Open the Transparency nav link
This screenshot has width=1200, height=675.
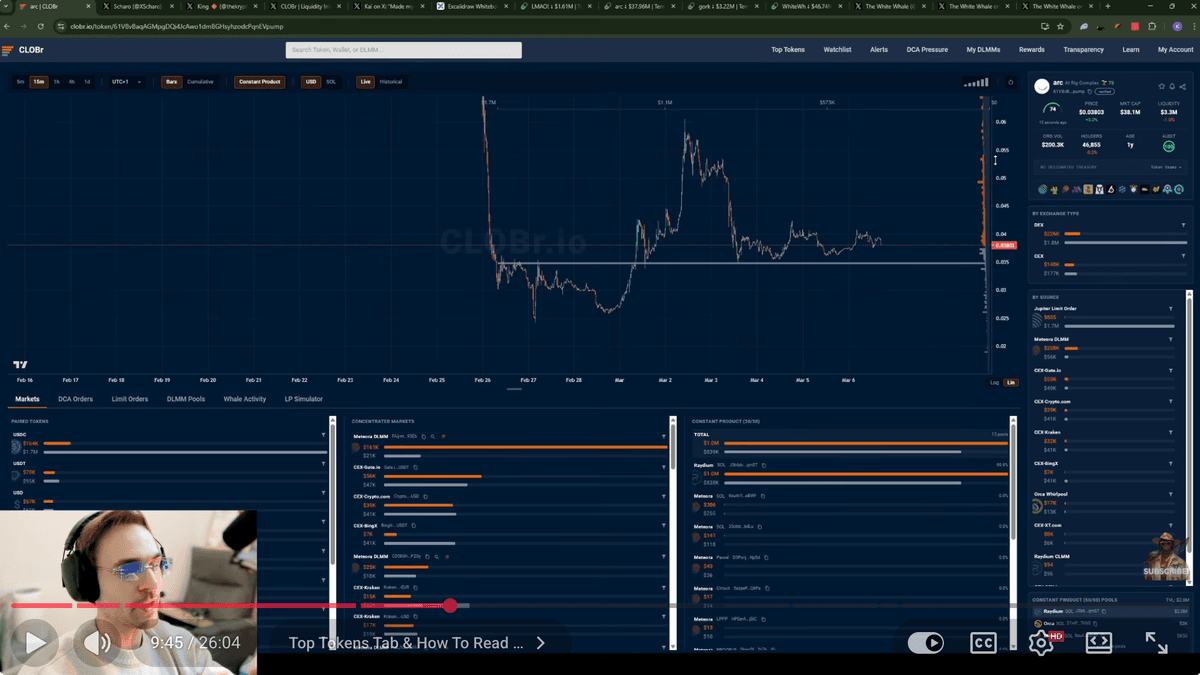click(1084, 49)
